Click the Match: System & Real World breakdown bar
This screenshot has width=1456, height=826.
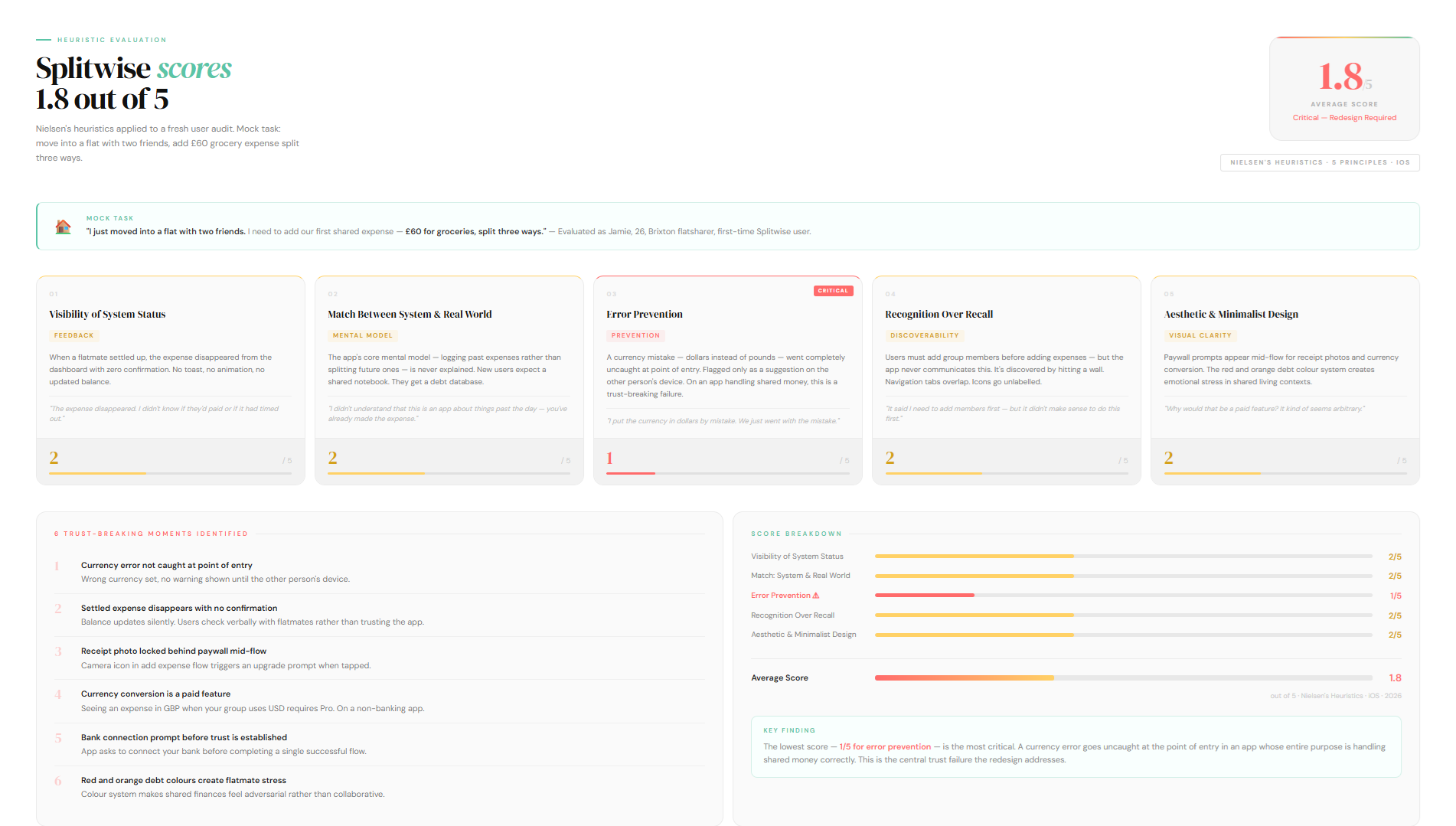pyautogui.click(x=1123, y=576)
